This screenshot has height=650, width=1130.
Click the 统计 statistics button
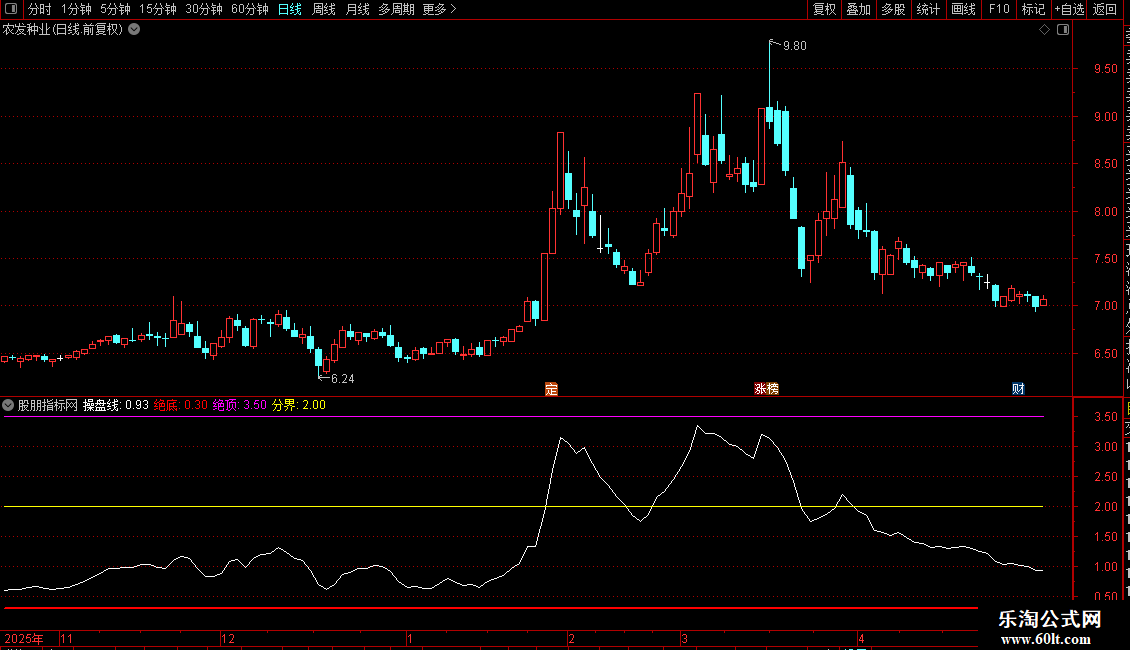(x=927, y=9)
